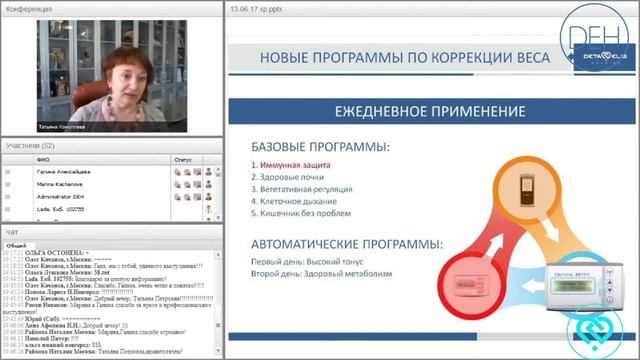Image resolution: width=640 pixels, height=360 pixels.
Task: Toggle checkbox beside Administrator DEH
Action: [x=7, y=197]
